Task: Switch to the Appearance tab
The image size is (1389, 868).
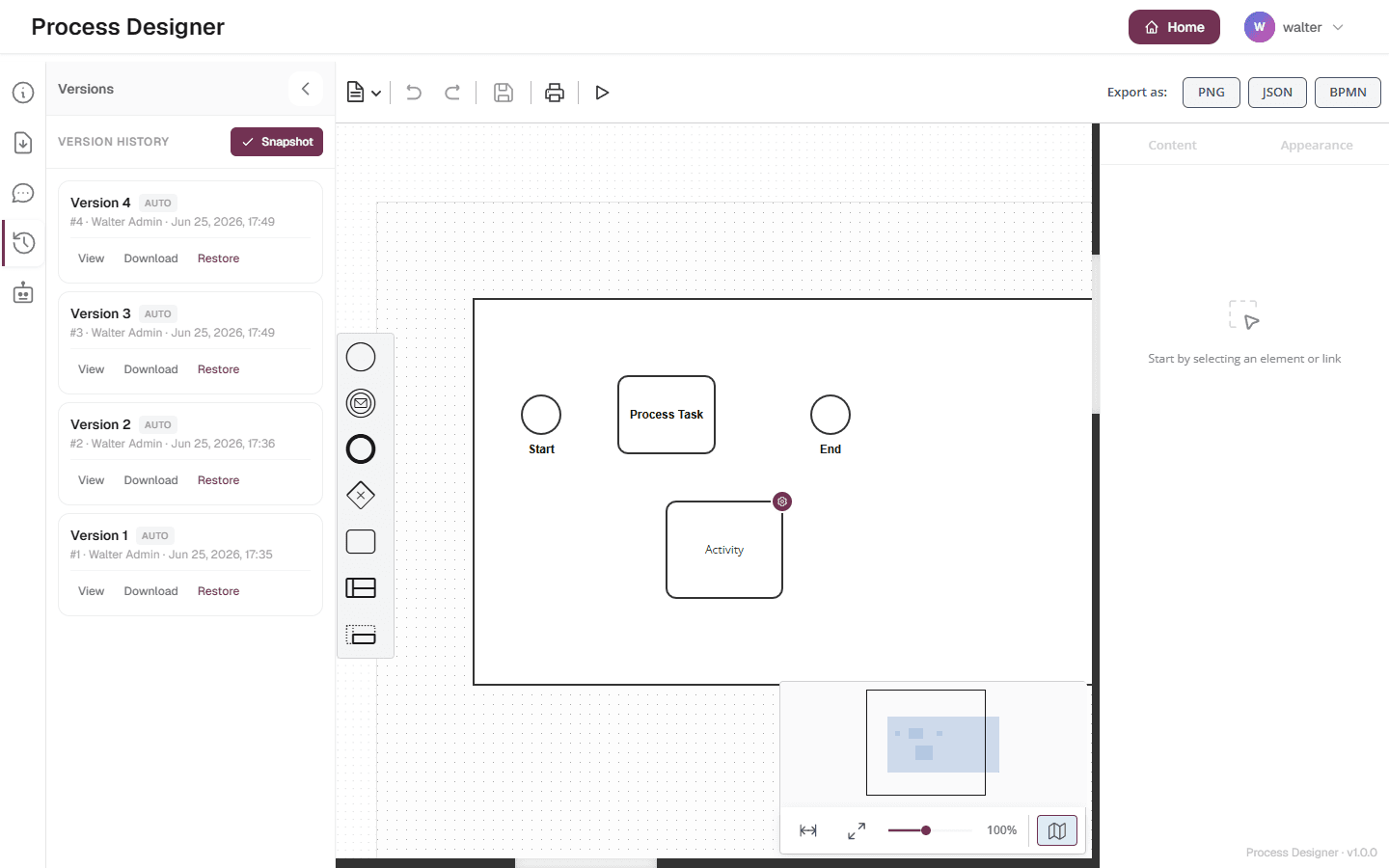Action: tap(1317, 145)
